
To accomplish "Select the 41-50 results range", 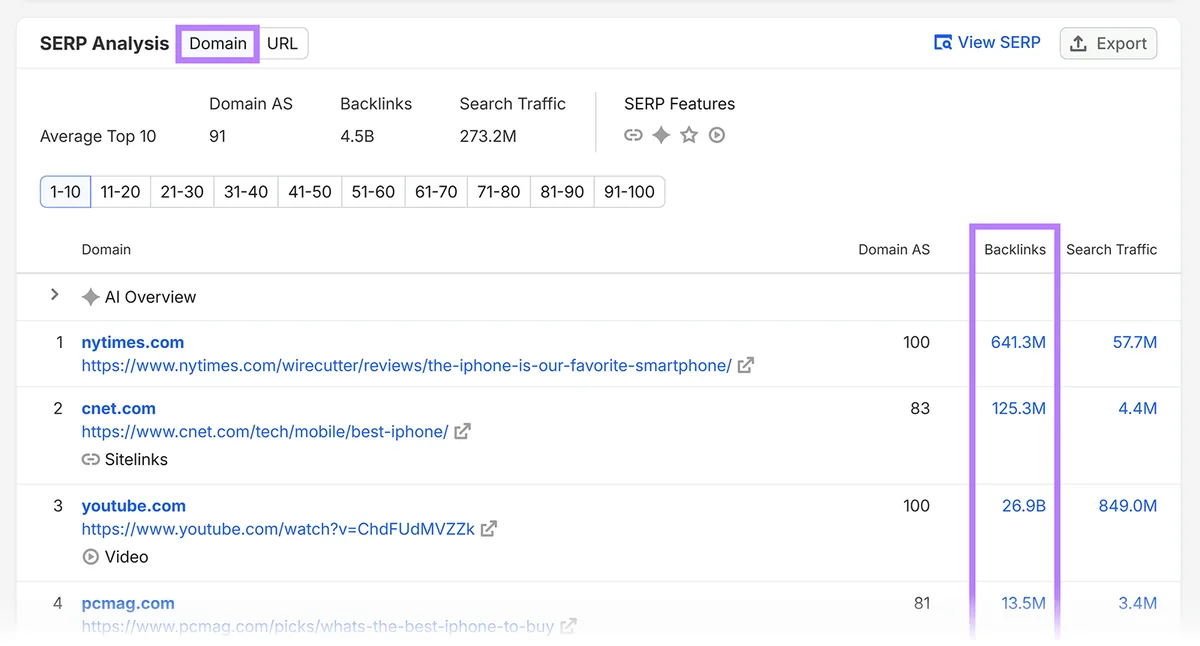I will pos(310,192).
